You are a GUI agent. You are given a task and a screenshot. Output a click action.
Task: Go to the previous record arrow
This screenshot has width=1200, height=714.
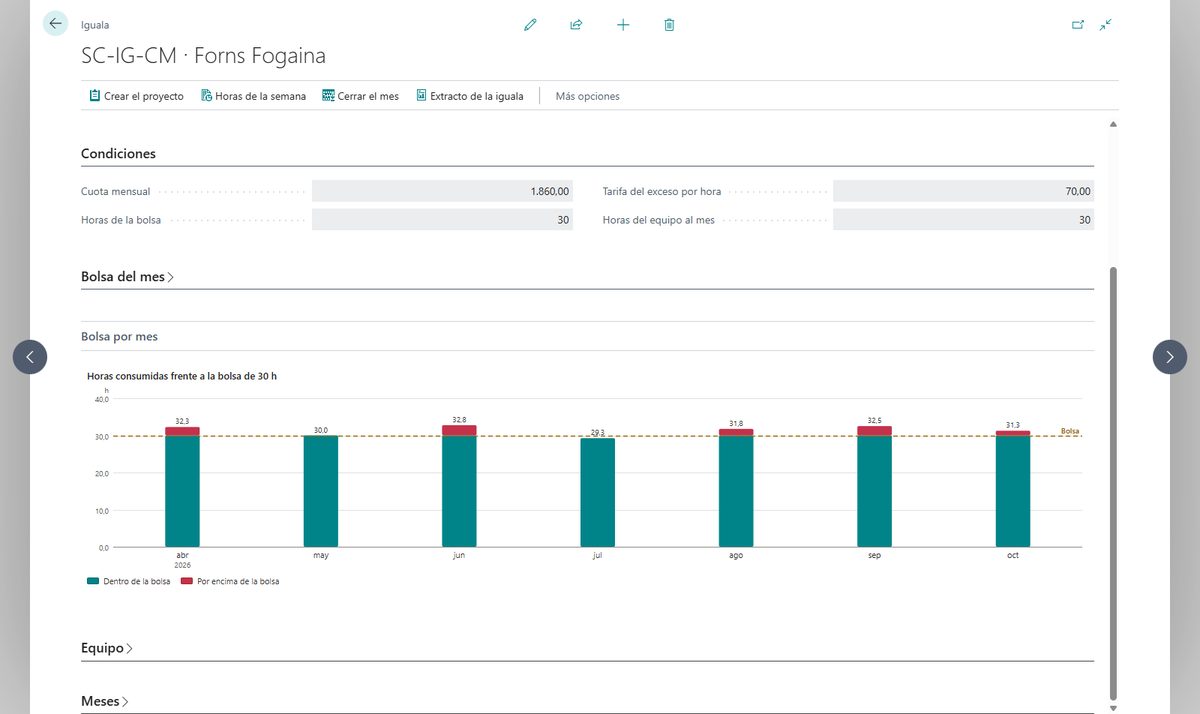pyautogui.click(x=30, y=357)
